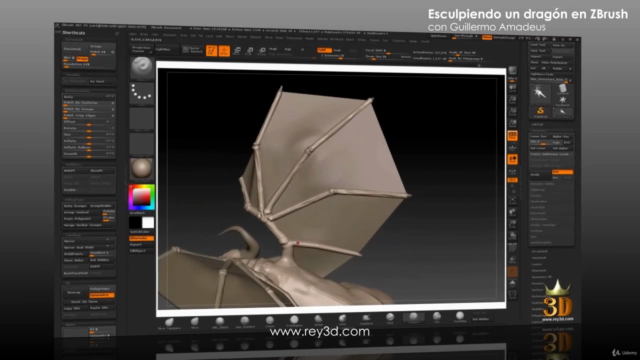Viewport: 640px width, 360px height.
Task: Open the Transform menu
Action: 398,41
